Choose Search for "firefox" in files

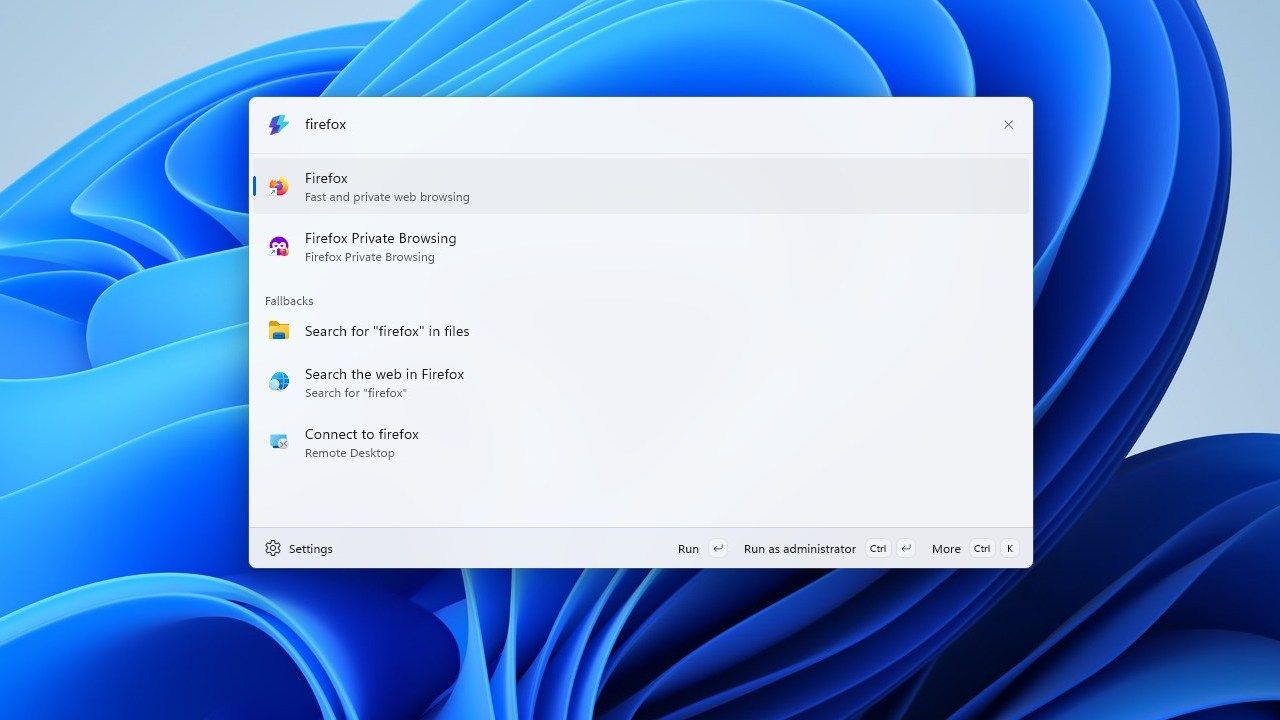tap(641, 331)
